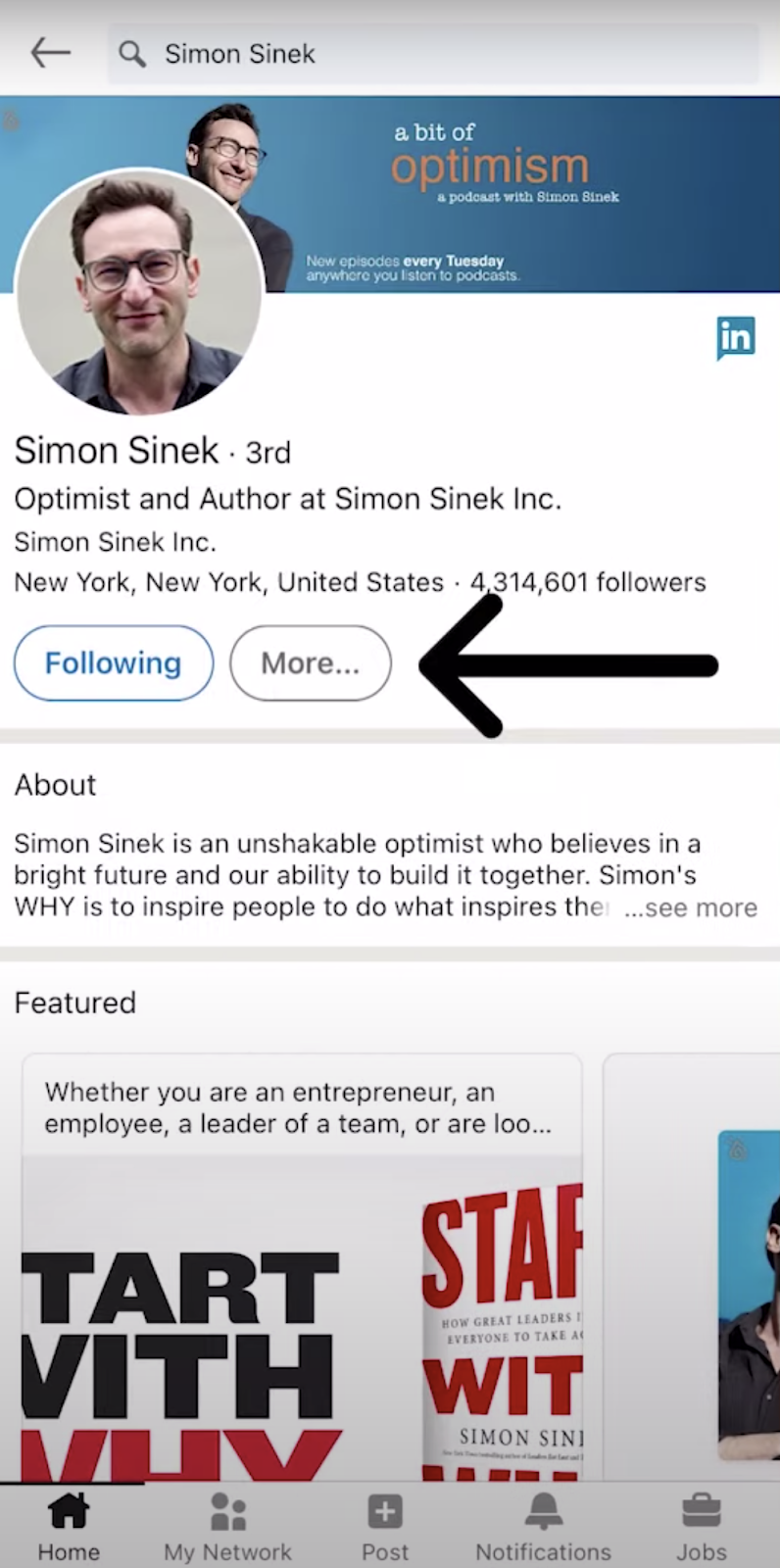The height and width of the screenshot is (1568, 780).
Task: View Simon Sinek's profile photo
Action: [139, 292]
